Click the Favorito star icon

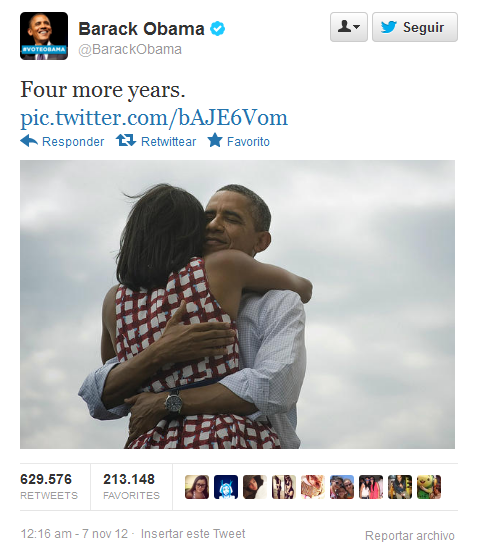click(x=215, y=140)
